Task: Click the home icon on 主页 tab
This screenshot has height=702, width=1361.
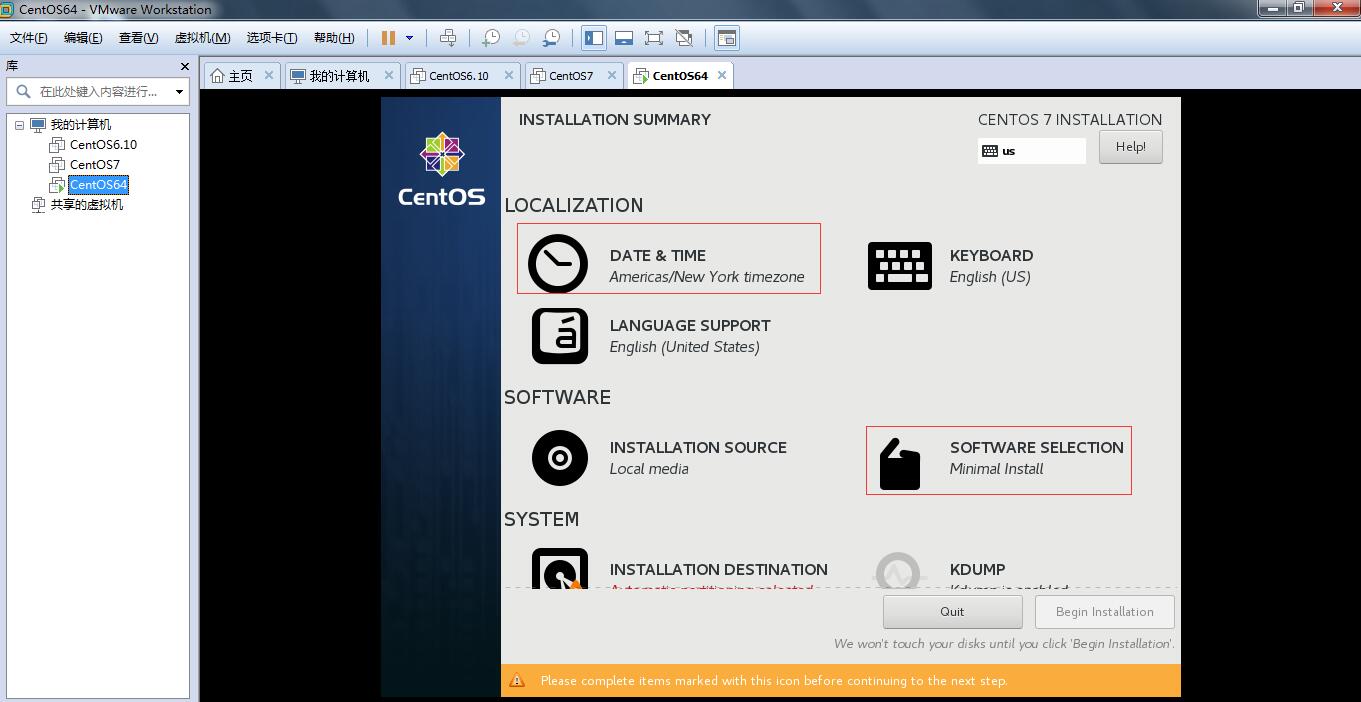Action: pyautogui.click(x=217, y=76)
